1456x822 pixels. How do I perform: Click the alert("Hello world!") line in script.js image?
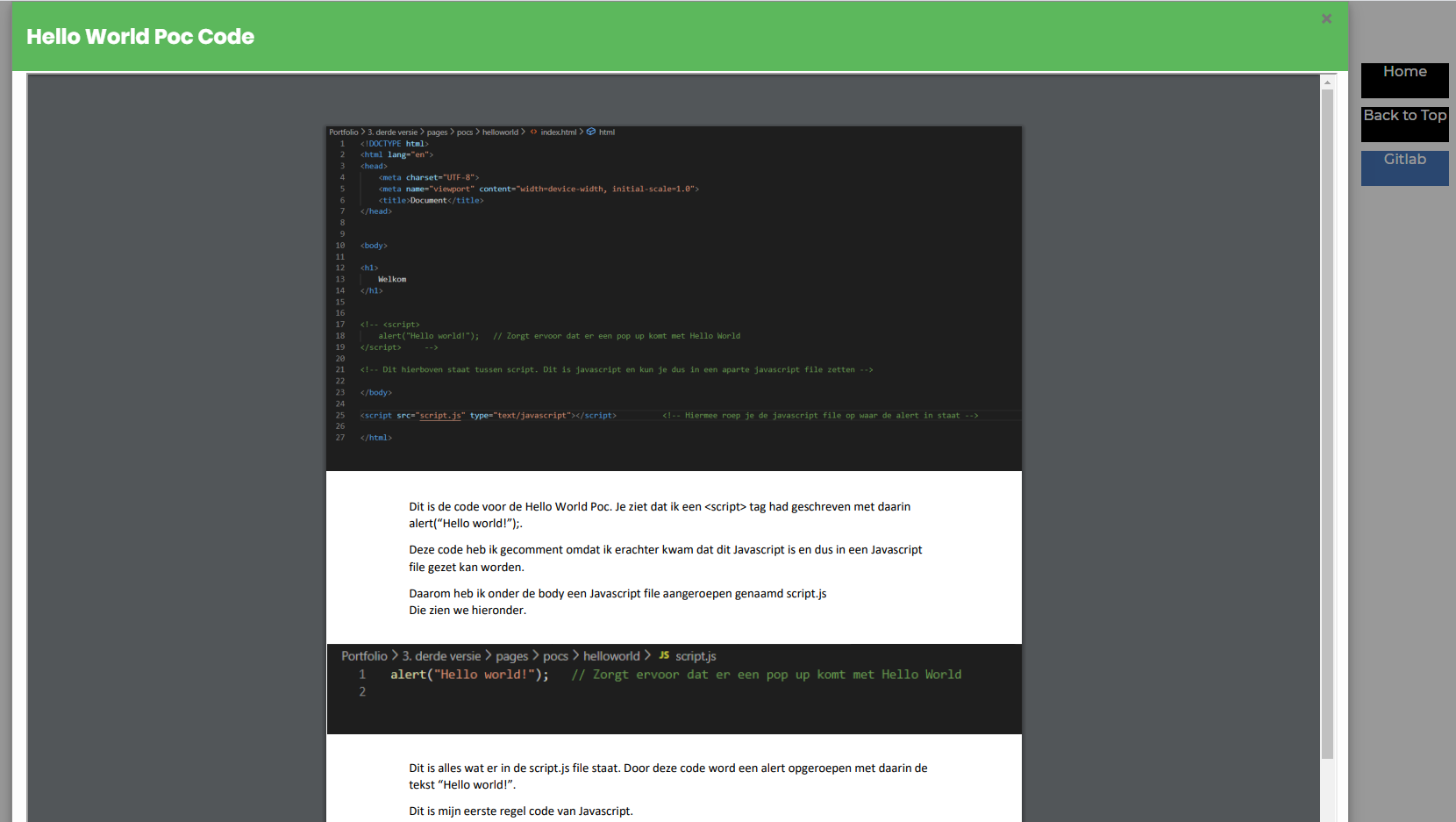(x=675, y=675)
